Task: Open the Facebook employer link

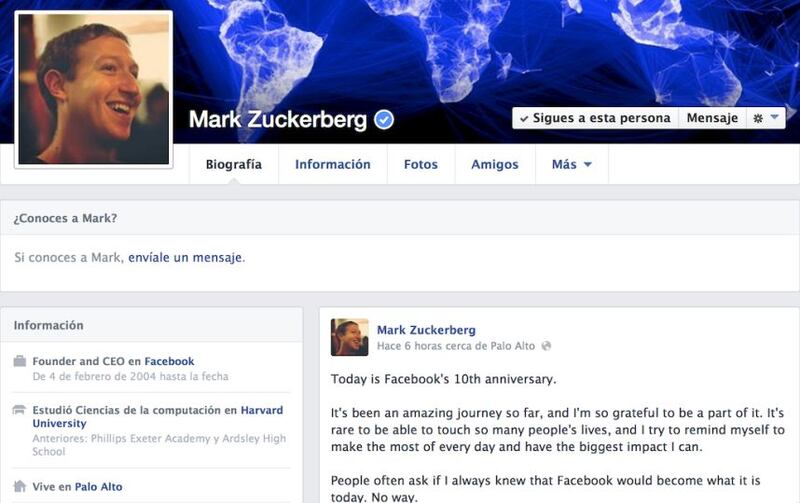Action: [169, 361]
